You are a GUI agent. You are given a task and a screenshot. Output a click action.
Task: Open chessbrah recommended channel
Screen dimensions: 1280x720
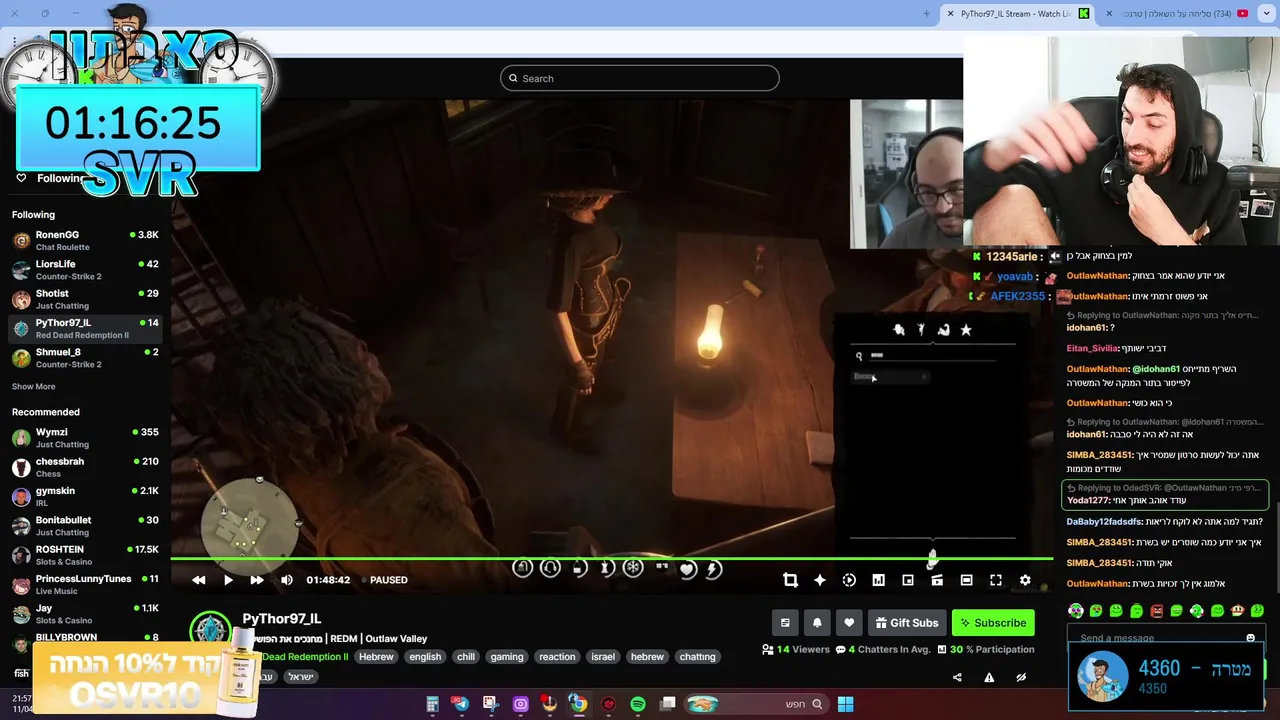(85, 467)
